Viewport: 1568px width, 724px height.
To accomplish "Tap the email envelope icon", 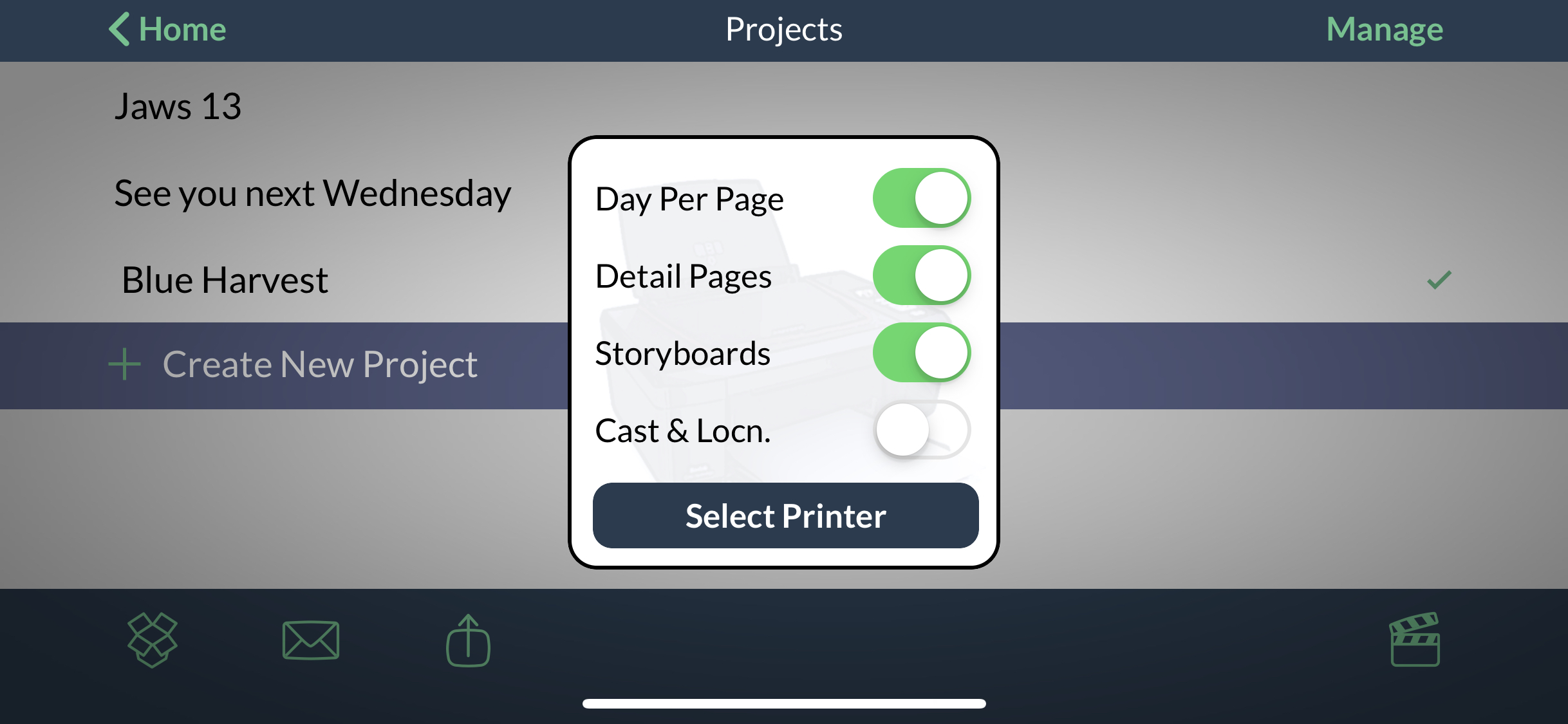I will click(x=311, y=640).
